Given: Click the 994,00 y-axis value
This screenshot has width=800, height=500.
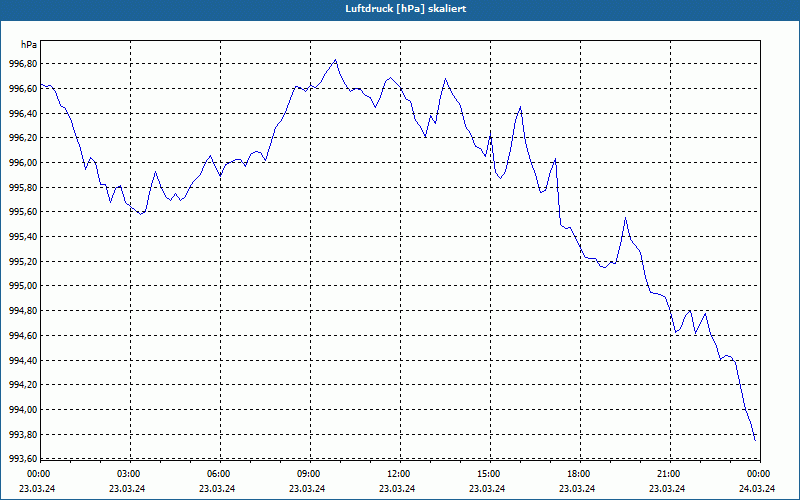Looking at the screenshot, I should [22, 410].
